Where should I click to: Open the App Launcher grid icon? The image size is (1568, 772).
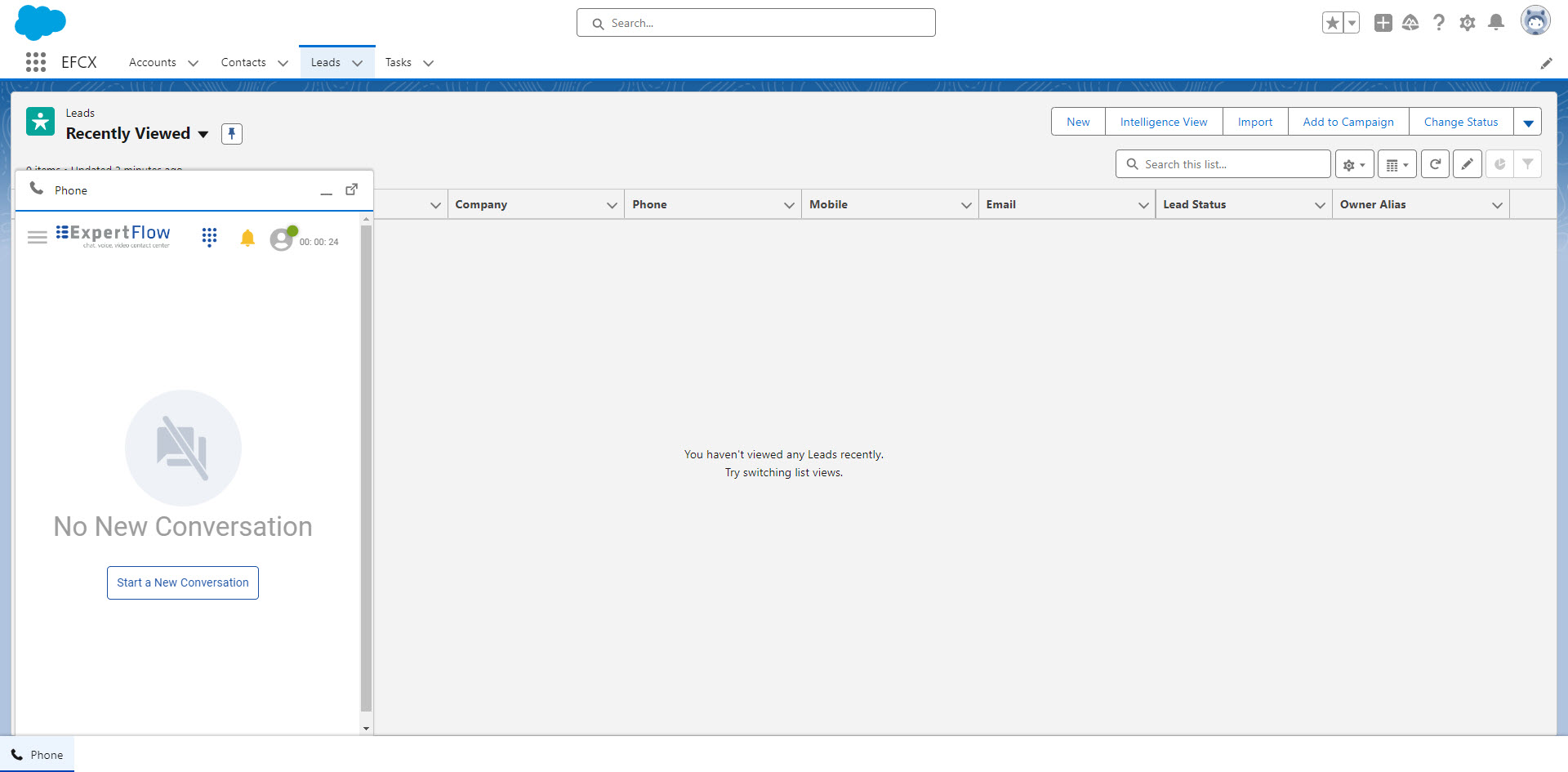[35, 62]
